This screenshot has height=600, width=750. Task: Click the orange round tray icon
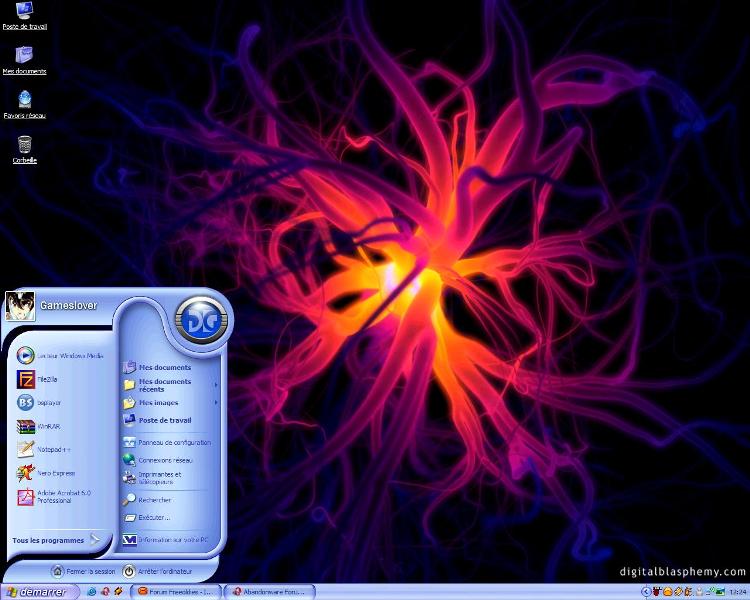(x=668, y=592)
